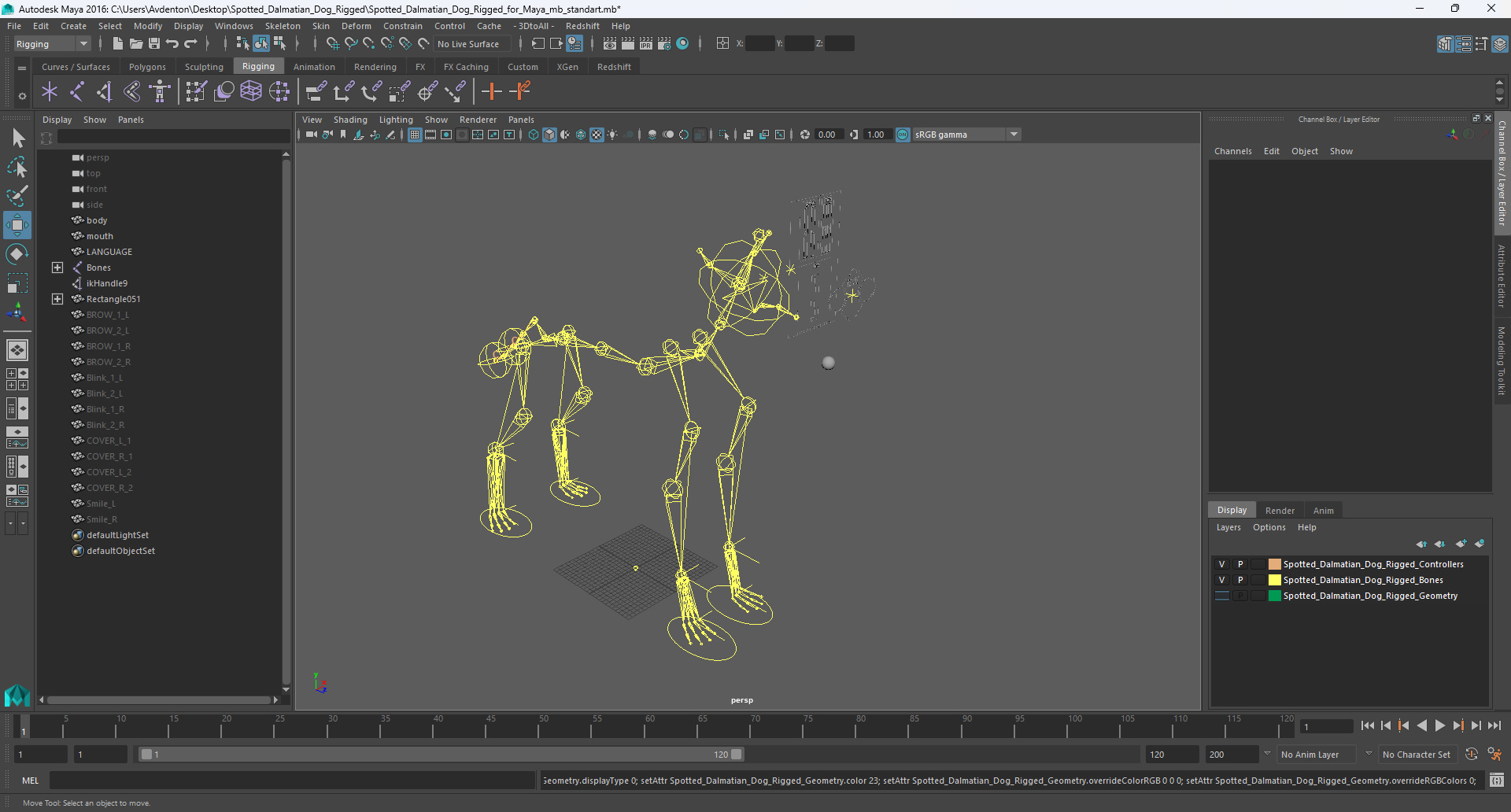1511x812 pixels.
Task: Open the viewport Shading menu
Action: 350,120
